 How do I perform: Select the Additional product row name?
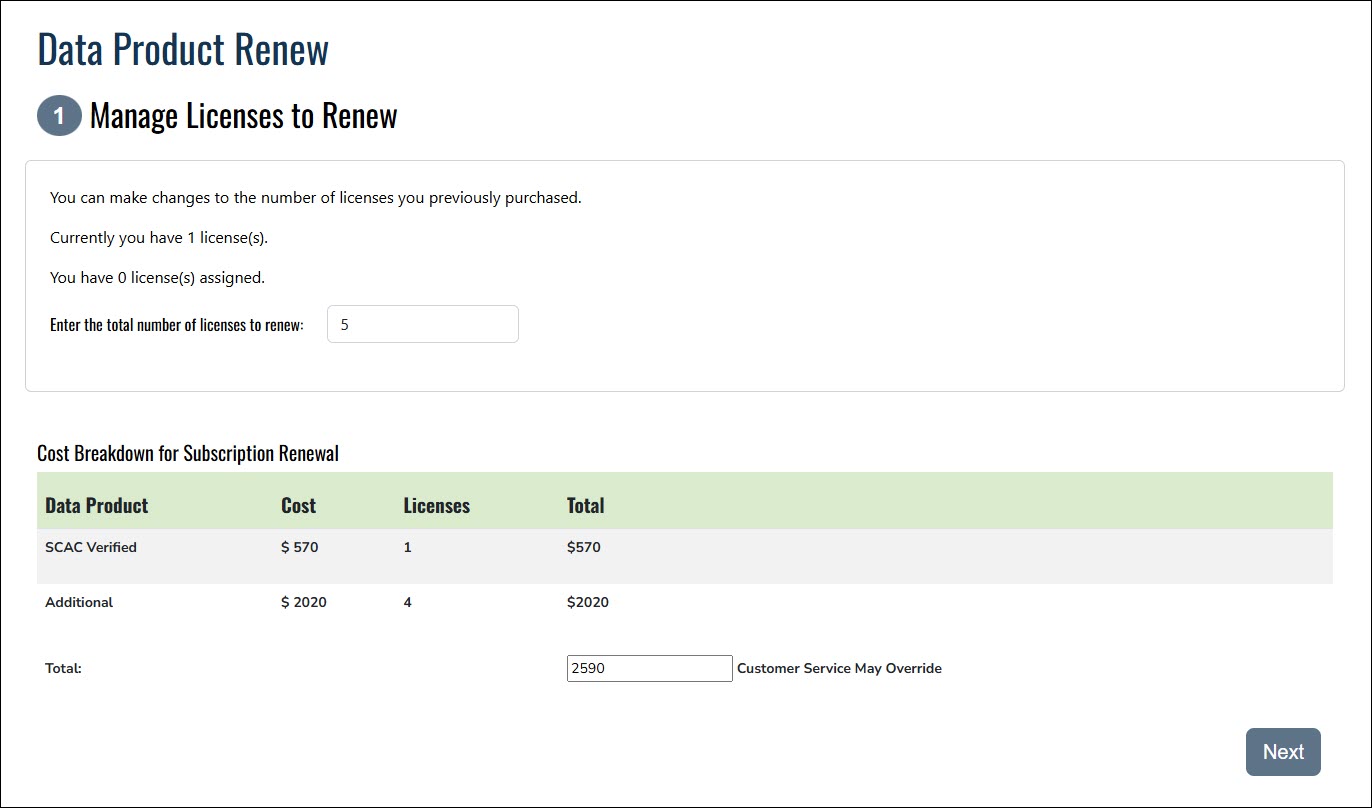[x=79, y=602]
